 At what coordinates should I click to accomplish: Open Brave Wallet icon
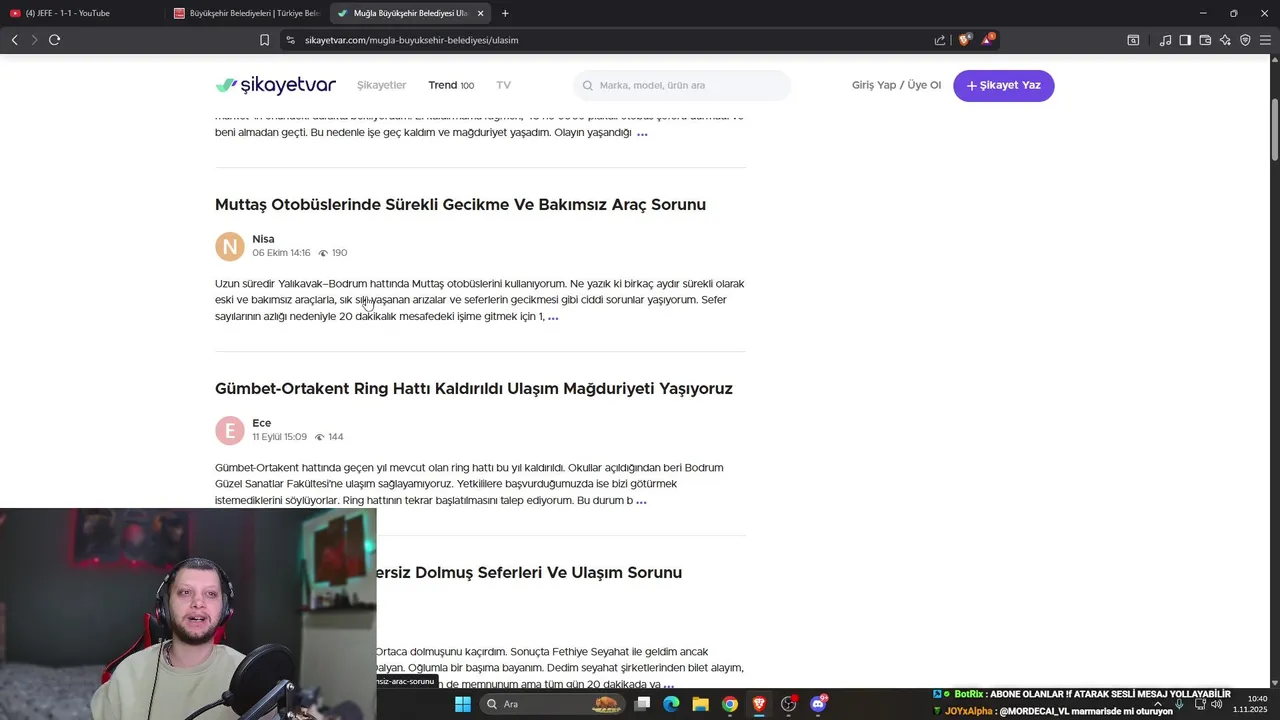[1205, 40]
